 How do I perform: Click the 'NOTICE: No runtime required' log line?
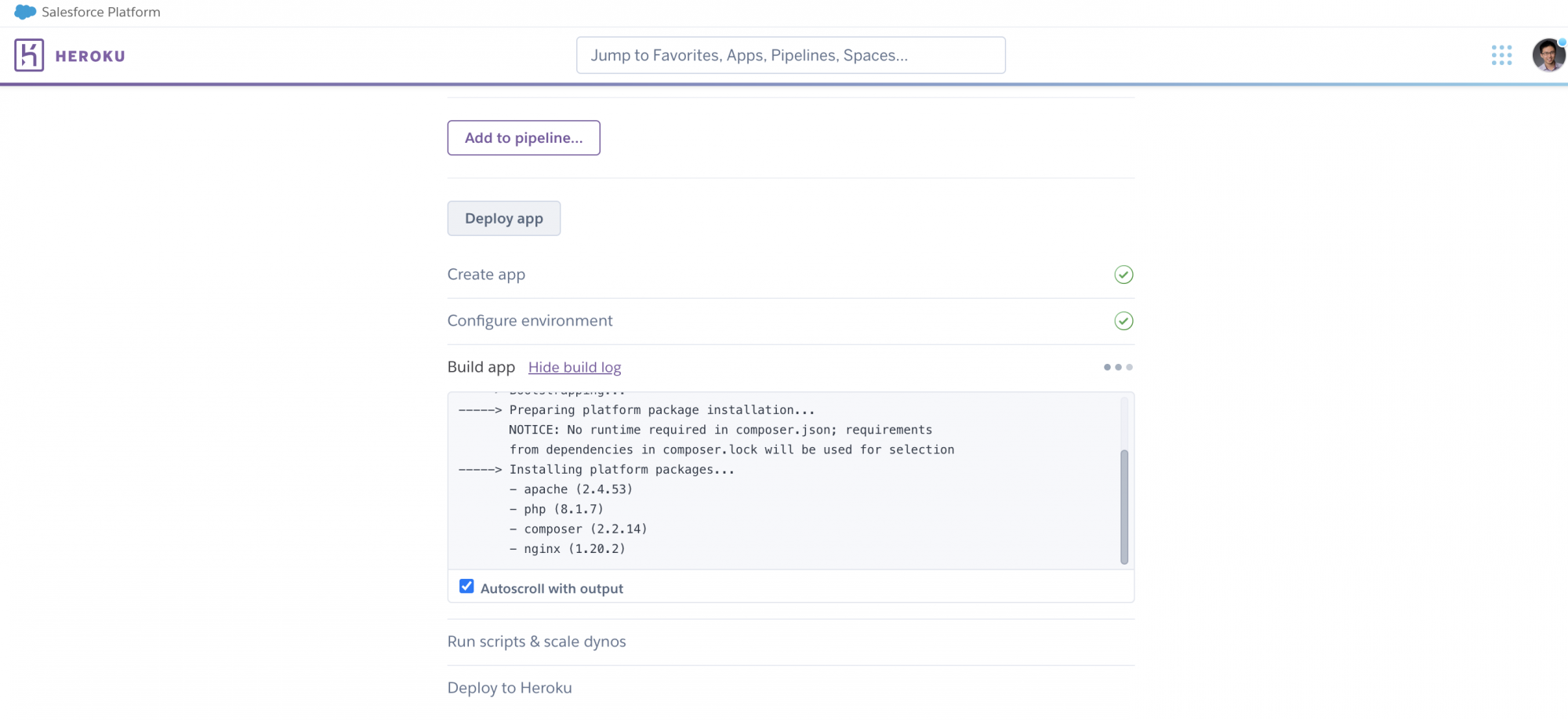[720, 430]
